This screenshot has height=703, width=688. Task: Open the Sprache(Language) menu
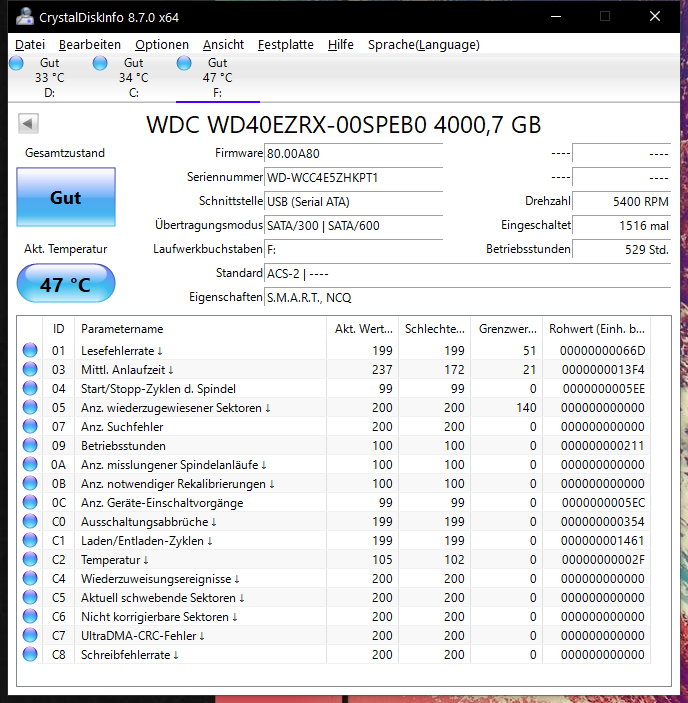[424, 44]
